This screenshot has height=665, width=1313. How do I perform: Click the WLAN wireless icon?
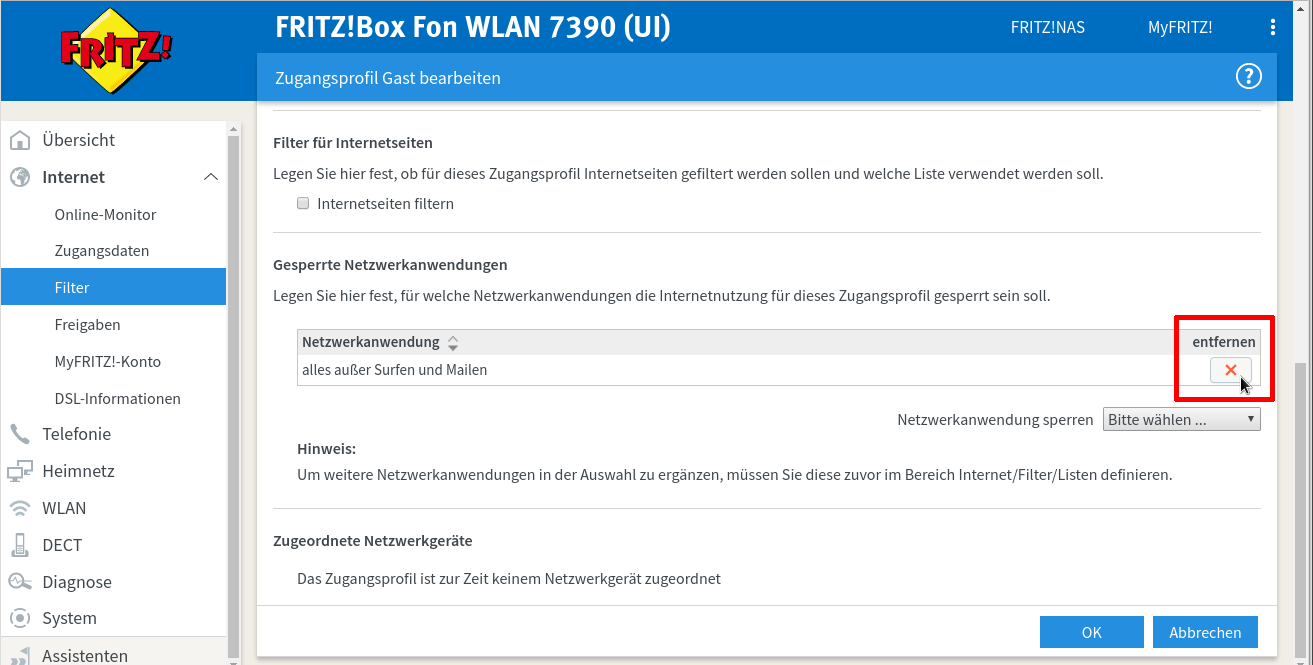coord(20,508)
